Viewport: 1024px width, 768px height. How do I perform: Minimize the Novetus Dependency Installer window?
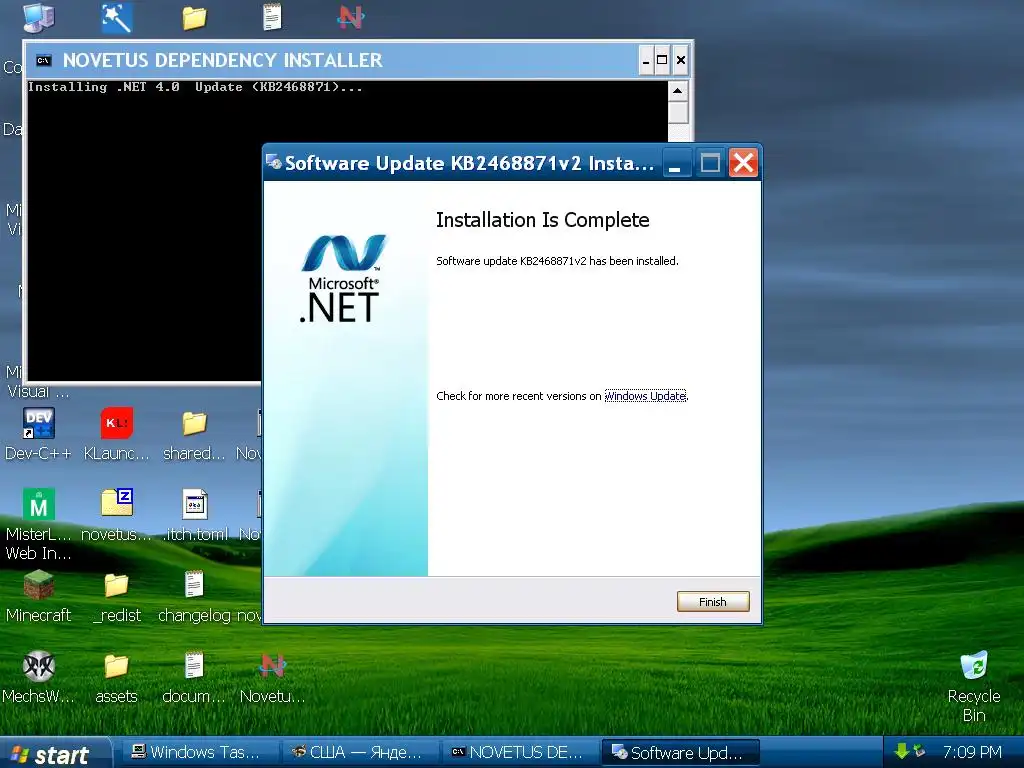645,60
